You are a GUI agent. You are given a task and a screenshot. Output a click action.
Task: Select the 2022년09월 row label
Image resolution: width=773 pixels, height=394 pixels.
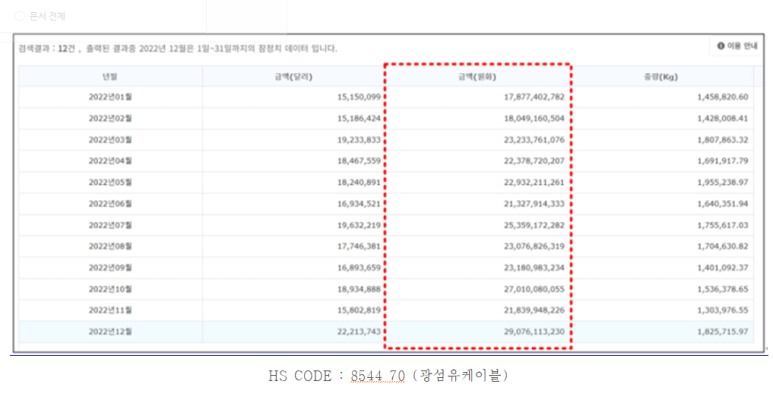[x=110, y=268]
